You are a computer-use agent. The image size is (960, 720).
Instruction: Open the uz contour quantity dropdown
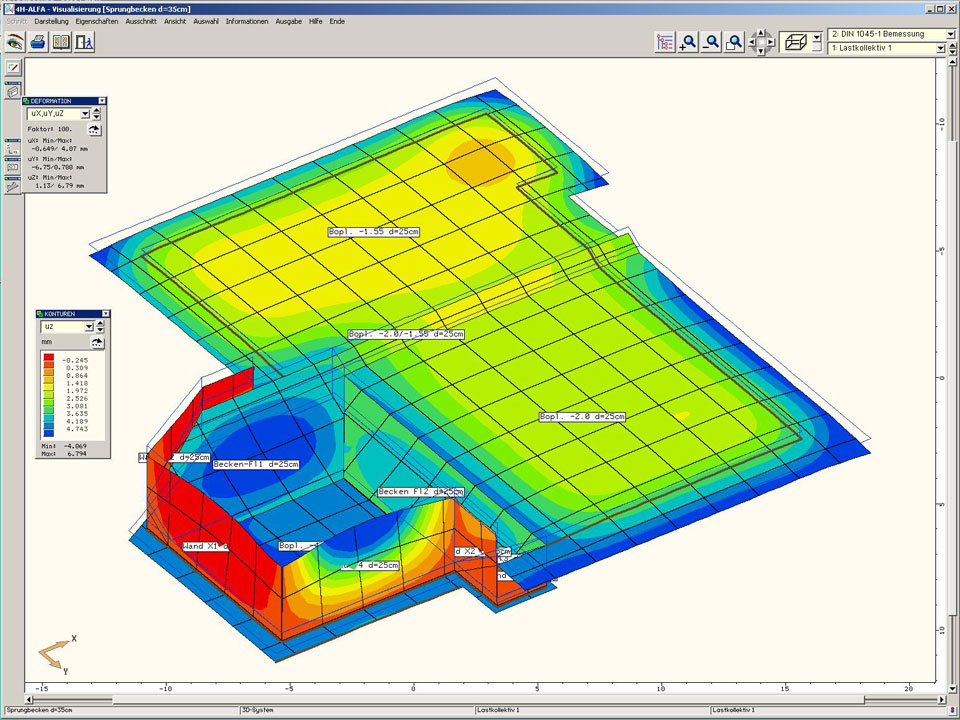click(88, 327)
